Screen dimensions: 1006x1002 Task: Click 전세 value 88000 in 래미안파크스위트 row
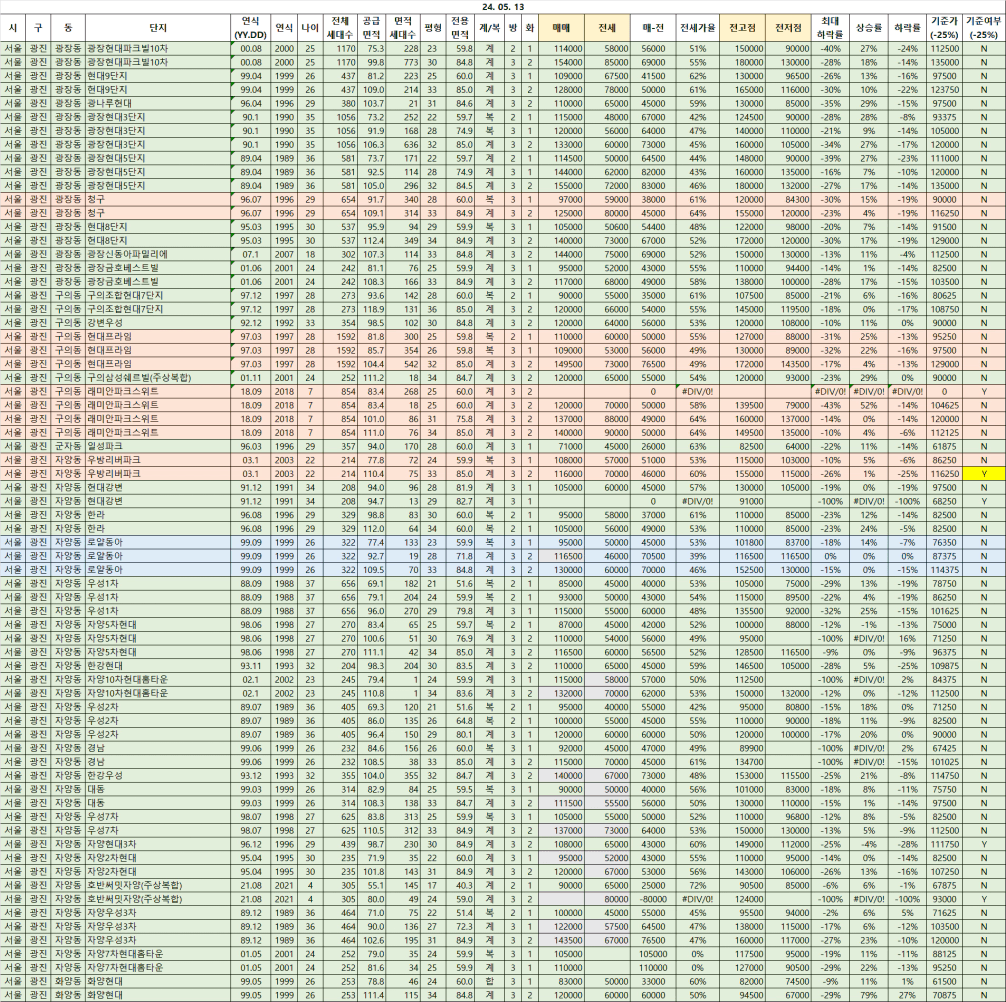pos(607,418)
